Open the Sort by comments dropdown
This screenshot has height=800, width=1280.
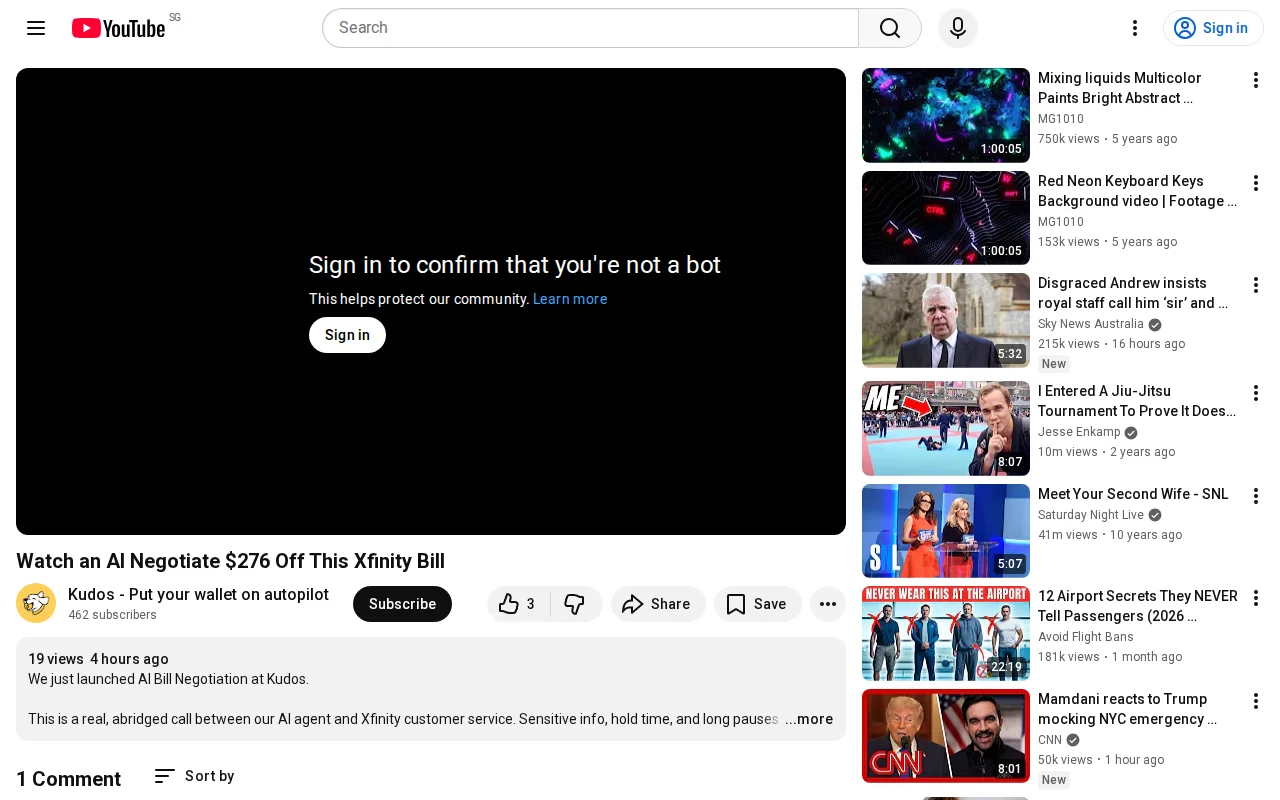click(194, 776)
